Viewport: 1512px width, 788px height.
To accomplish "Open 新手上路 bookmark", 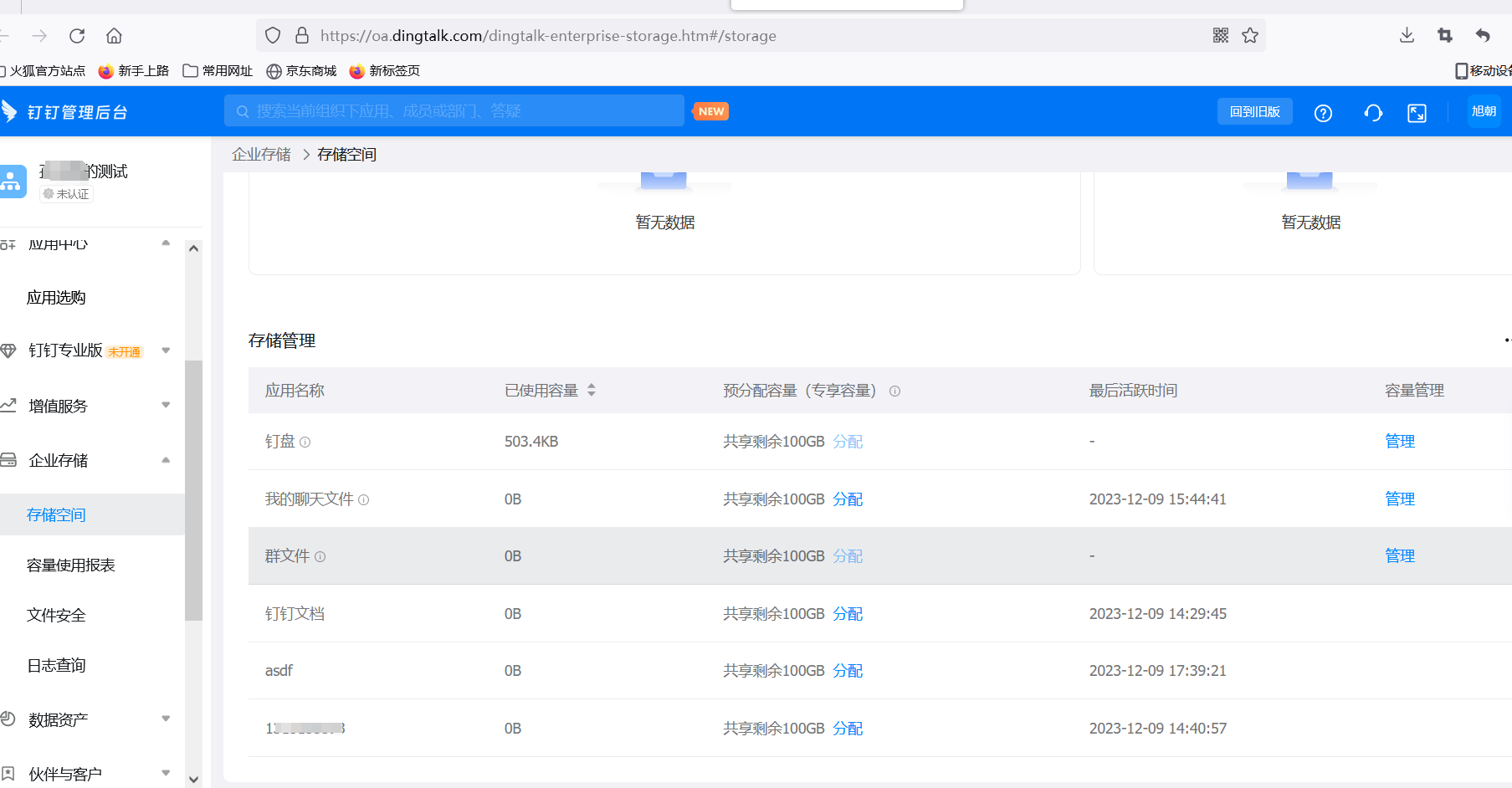I will click(134, 71).
